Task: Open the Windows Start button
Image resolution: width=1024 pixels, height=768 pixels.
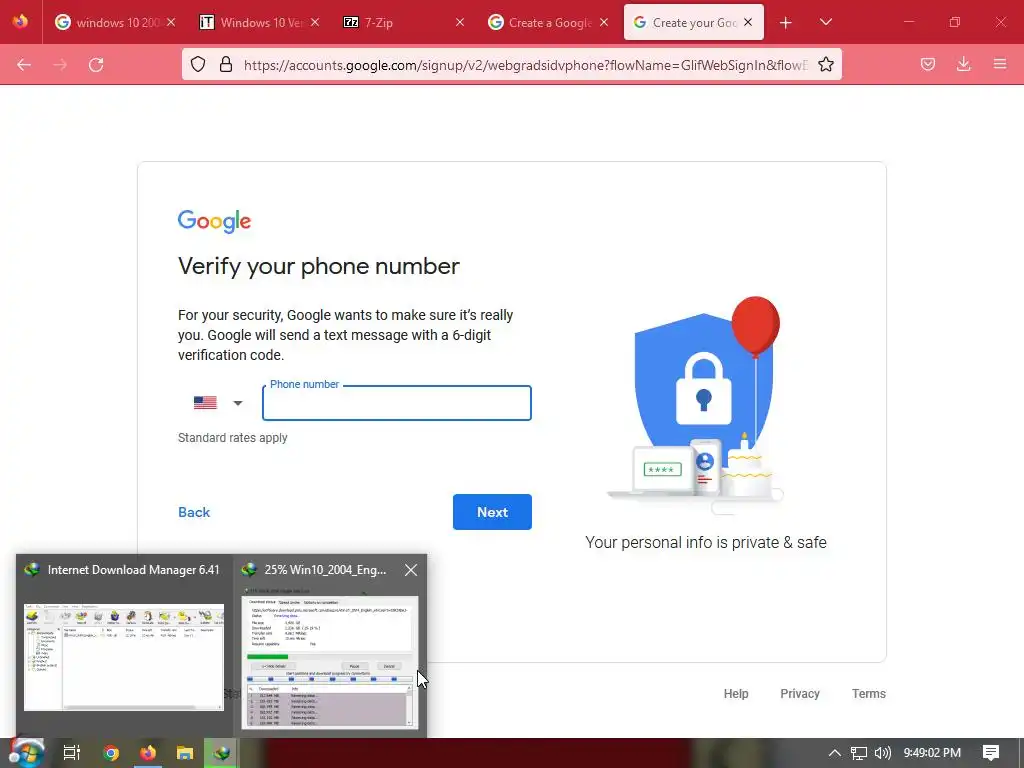Action: 25,753
